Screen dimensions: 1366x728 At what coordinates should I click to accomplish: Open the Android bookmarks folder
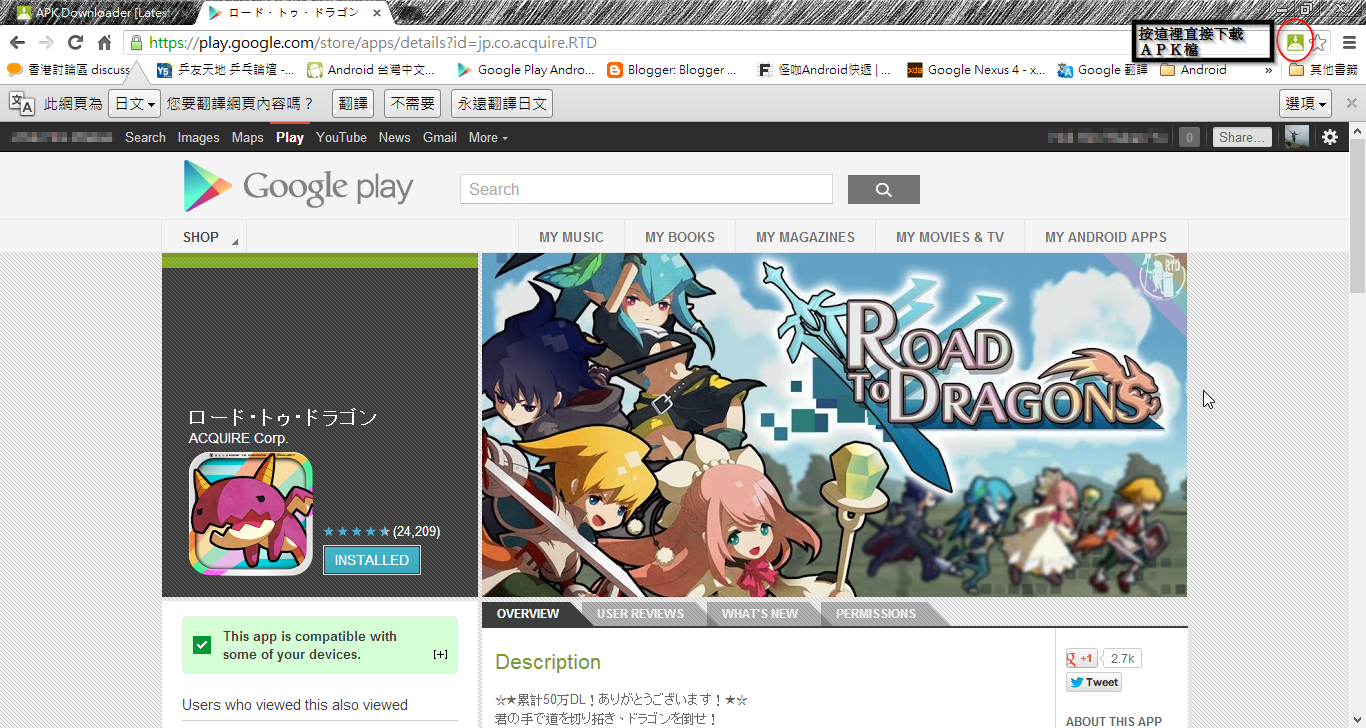pyautogui.click(x=1193, y=70)
